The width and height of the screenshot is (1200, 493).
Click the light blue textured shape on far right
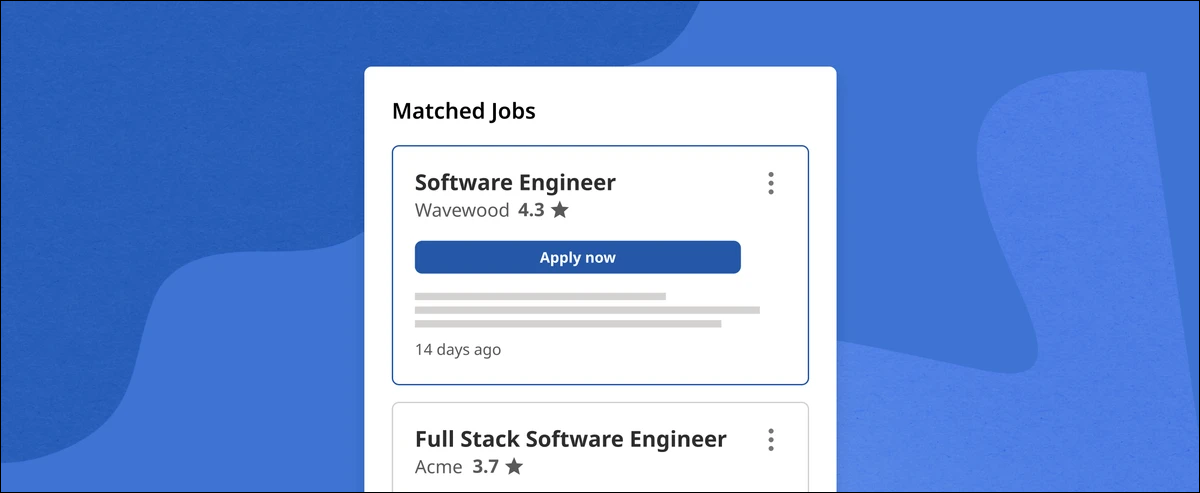[1080, 250]
